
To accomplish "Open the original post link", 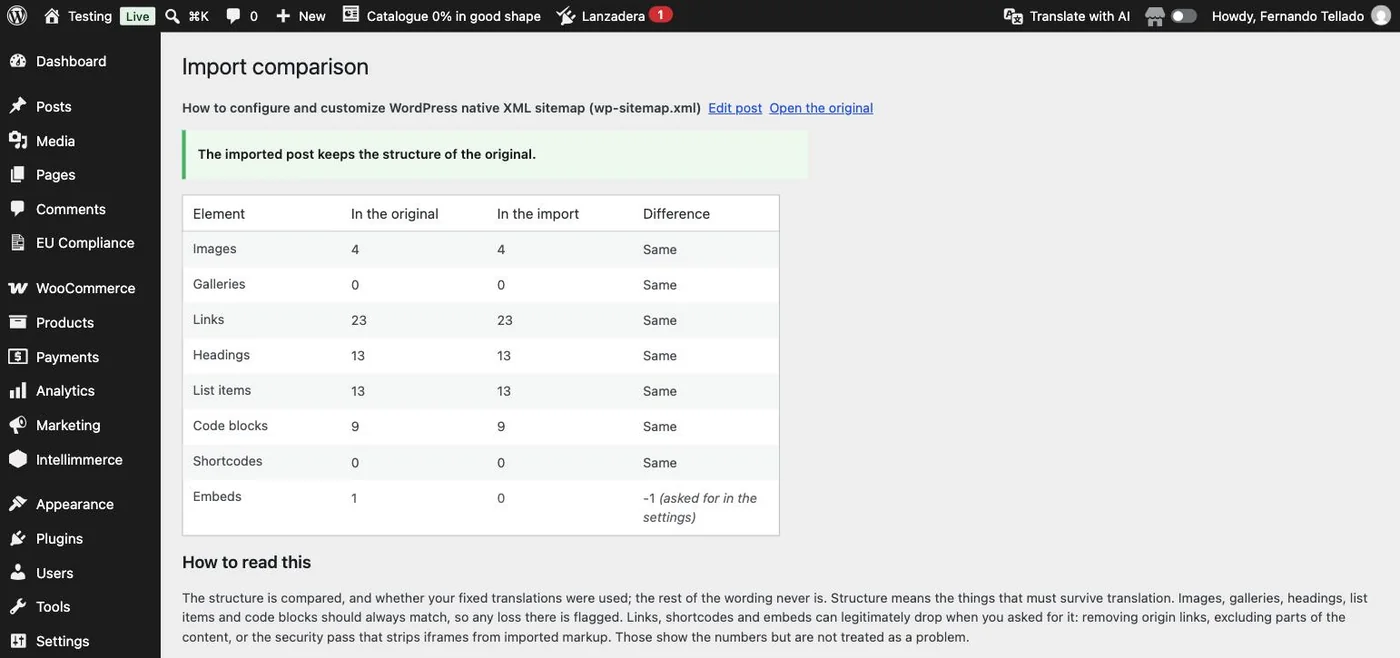I will click(821, 108).
